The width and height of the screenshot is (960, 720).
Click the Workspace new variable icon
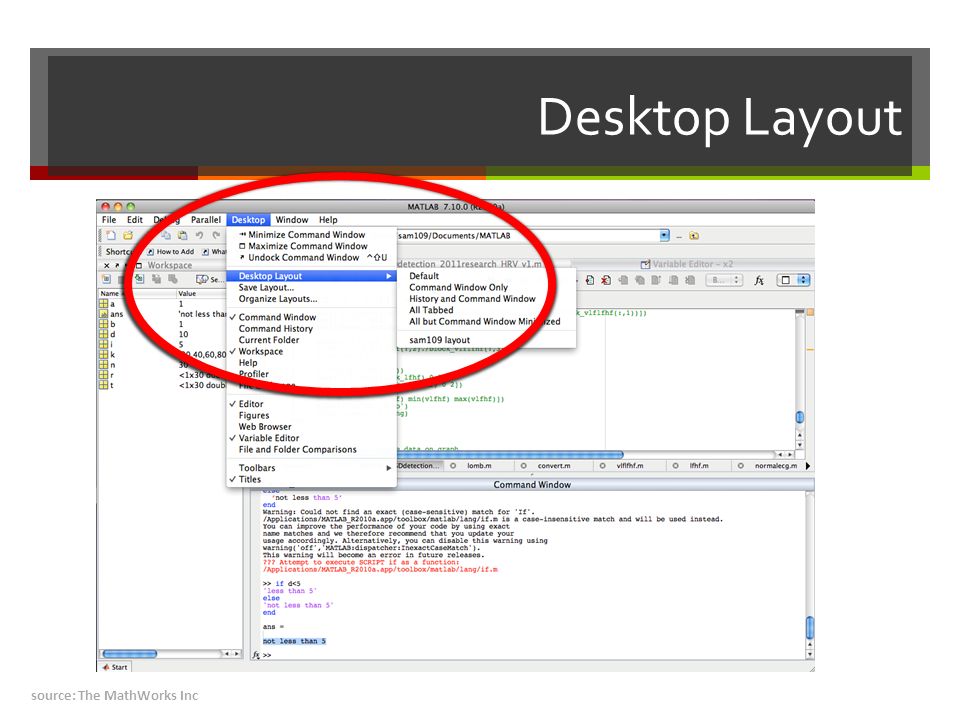coord(107,279)
